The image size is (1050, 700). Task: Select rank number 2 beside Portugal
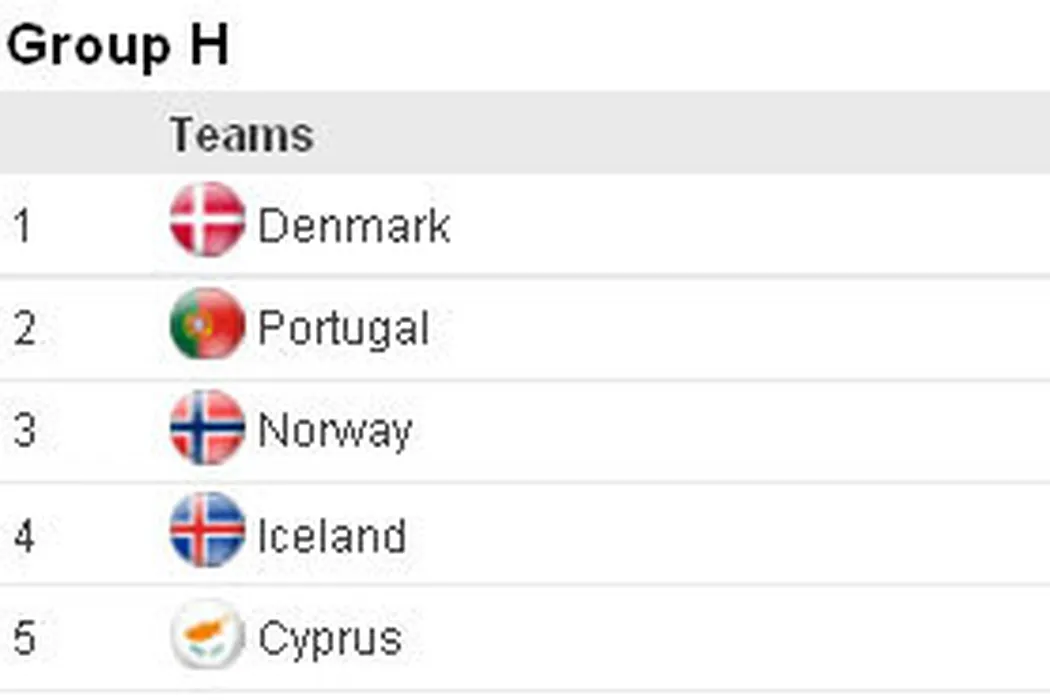click(25, 330)
